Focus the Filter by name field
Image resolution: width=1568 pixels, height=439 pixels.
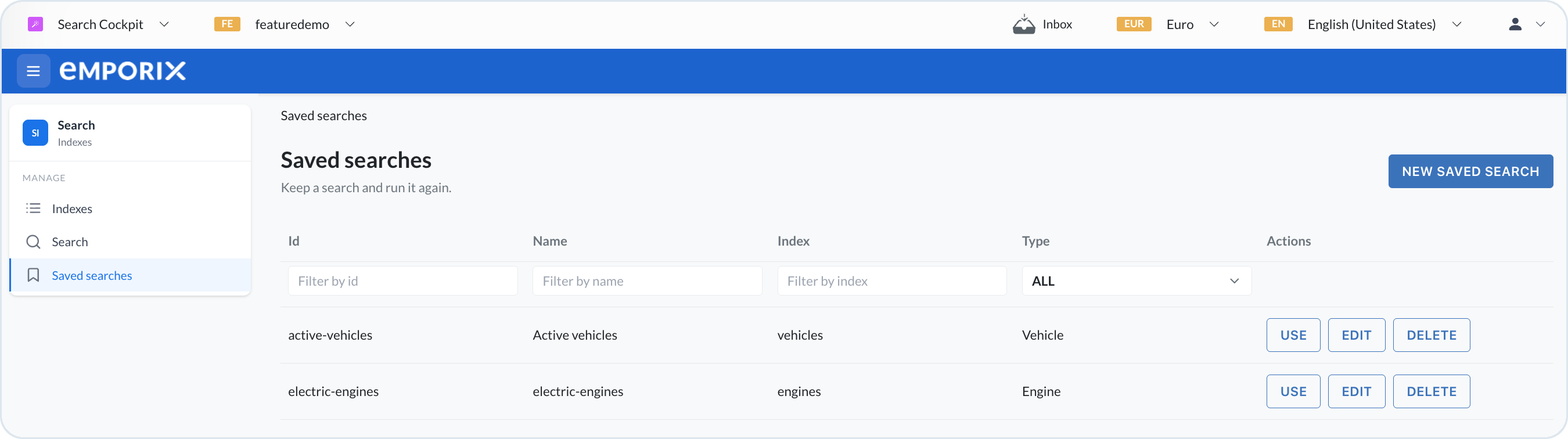(647, 281)
